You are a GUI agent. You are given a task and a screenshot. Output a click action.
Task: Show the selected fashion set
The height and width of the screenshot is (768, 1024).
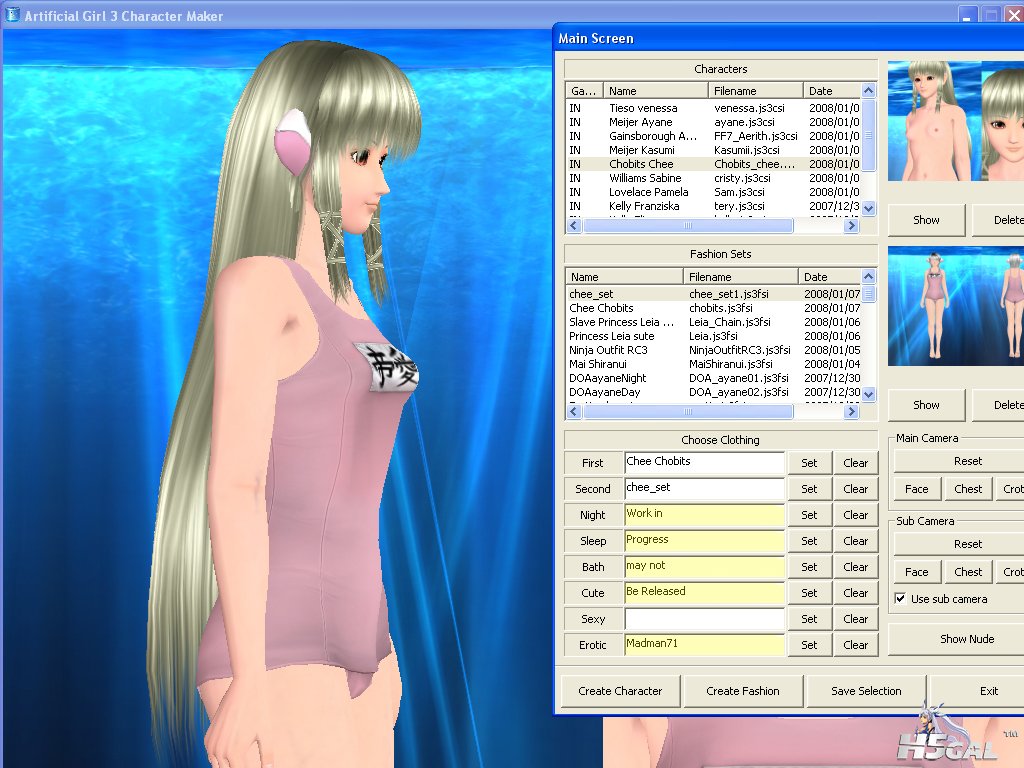coord(926,405)
